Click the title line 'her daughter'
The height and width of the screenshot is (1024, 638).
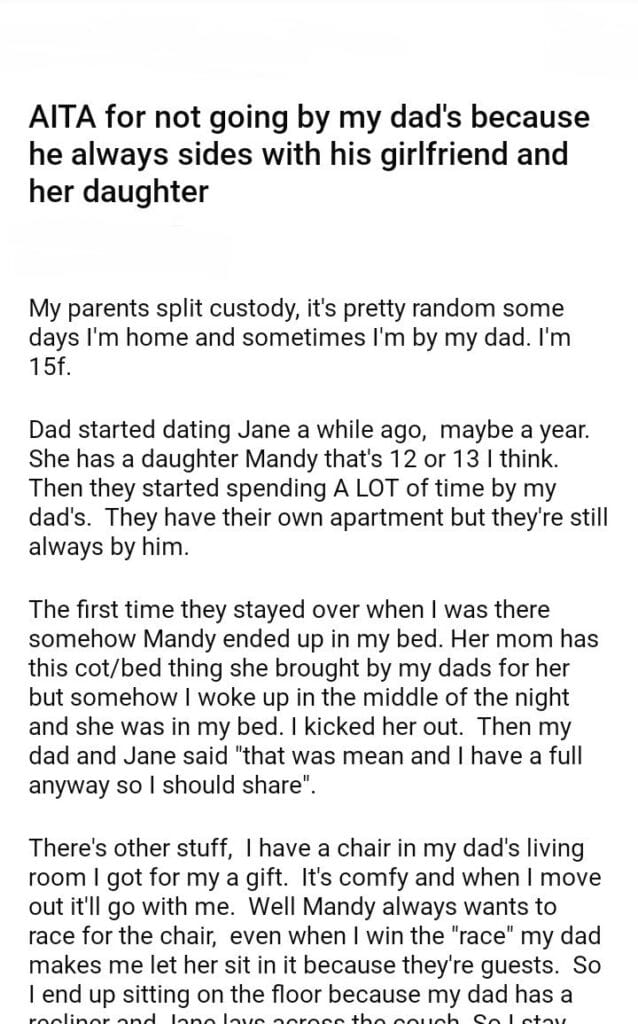[x=119, y=191]
